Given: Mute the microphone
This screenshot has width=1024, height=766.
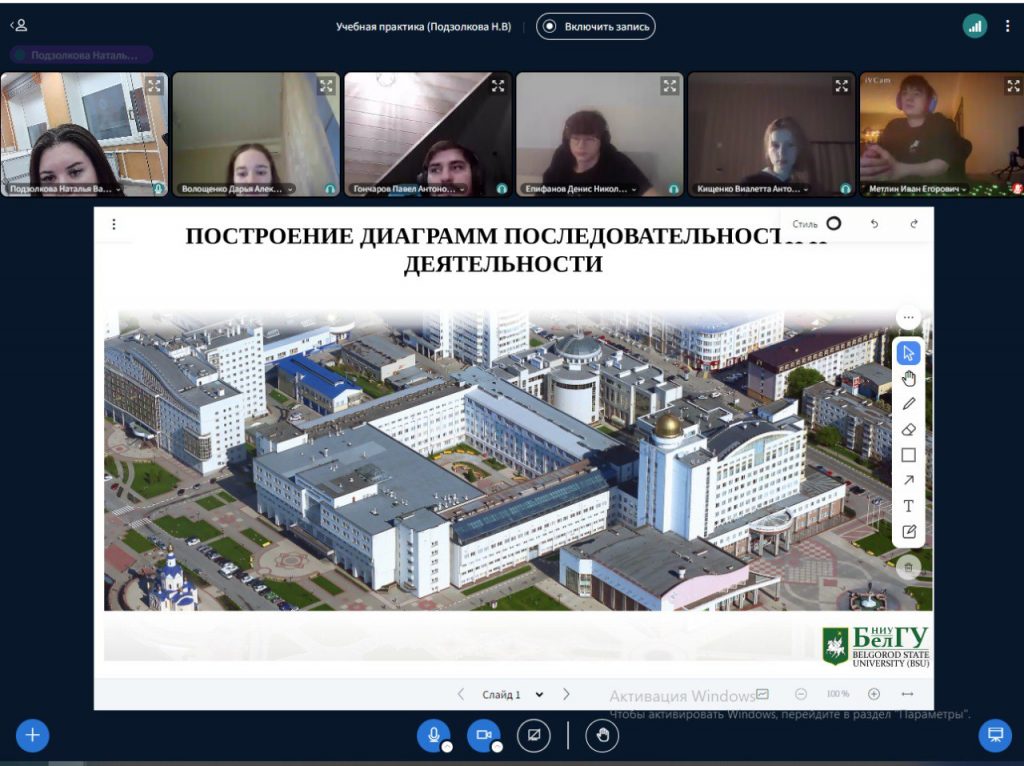Looking at the screenshot, I should 433,735.
